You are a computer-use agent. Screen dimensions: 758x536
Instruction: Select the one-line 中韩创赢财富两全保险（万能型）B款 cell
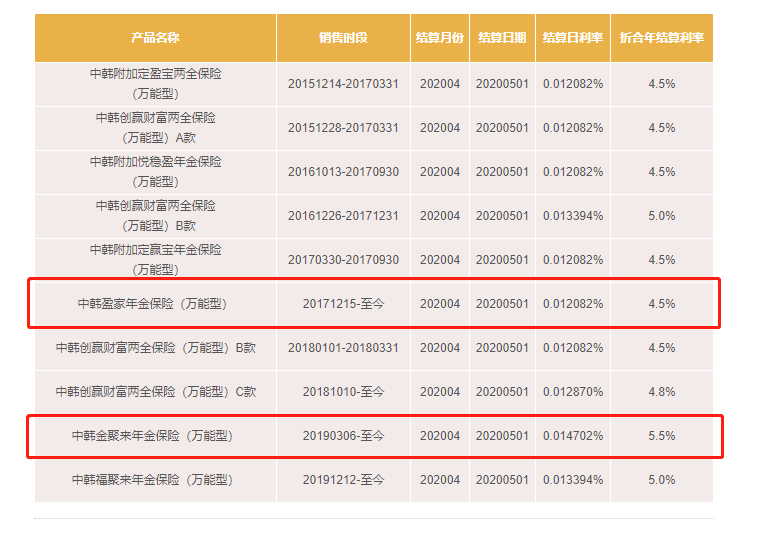[155, 348]
